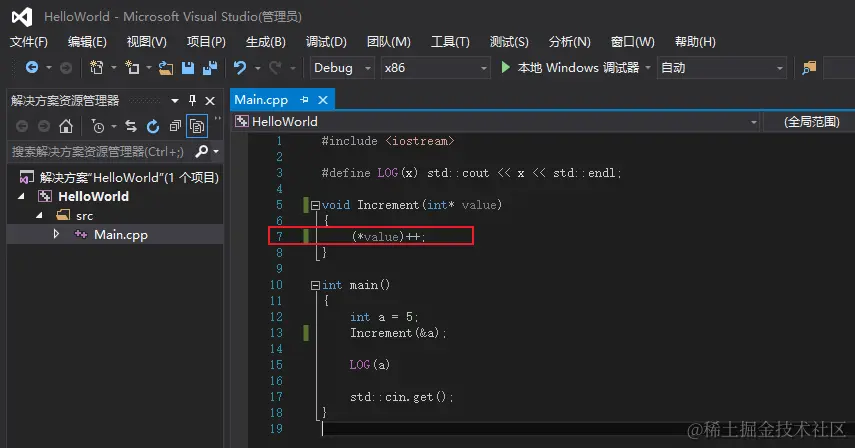
Task: Open the 文件(F) menu
Action: 29,41
